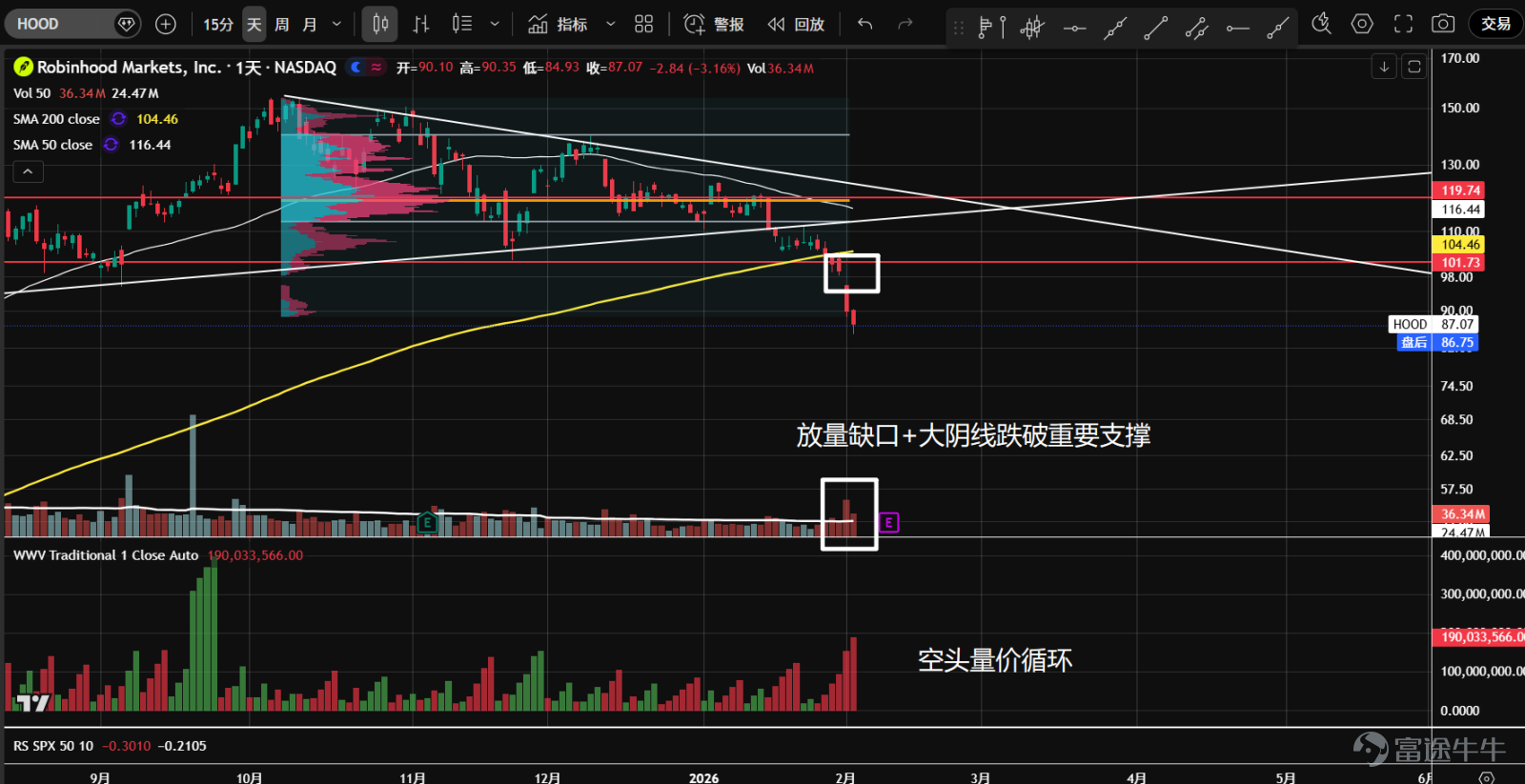This screenshot has height=784, width=1525.
Task: Select the bar chart type icon
Action: tap(421, 24)
